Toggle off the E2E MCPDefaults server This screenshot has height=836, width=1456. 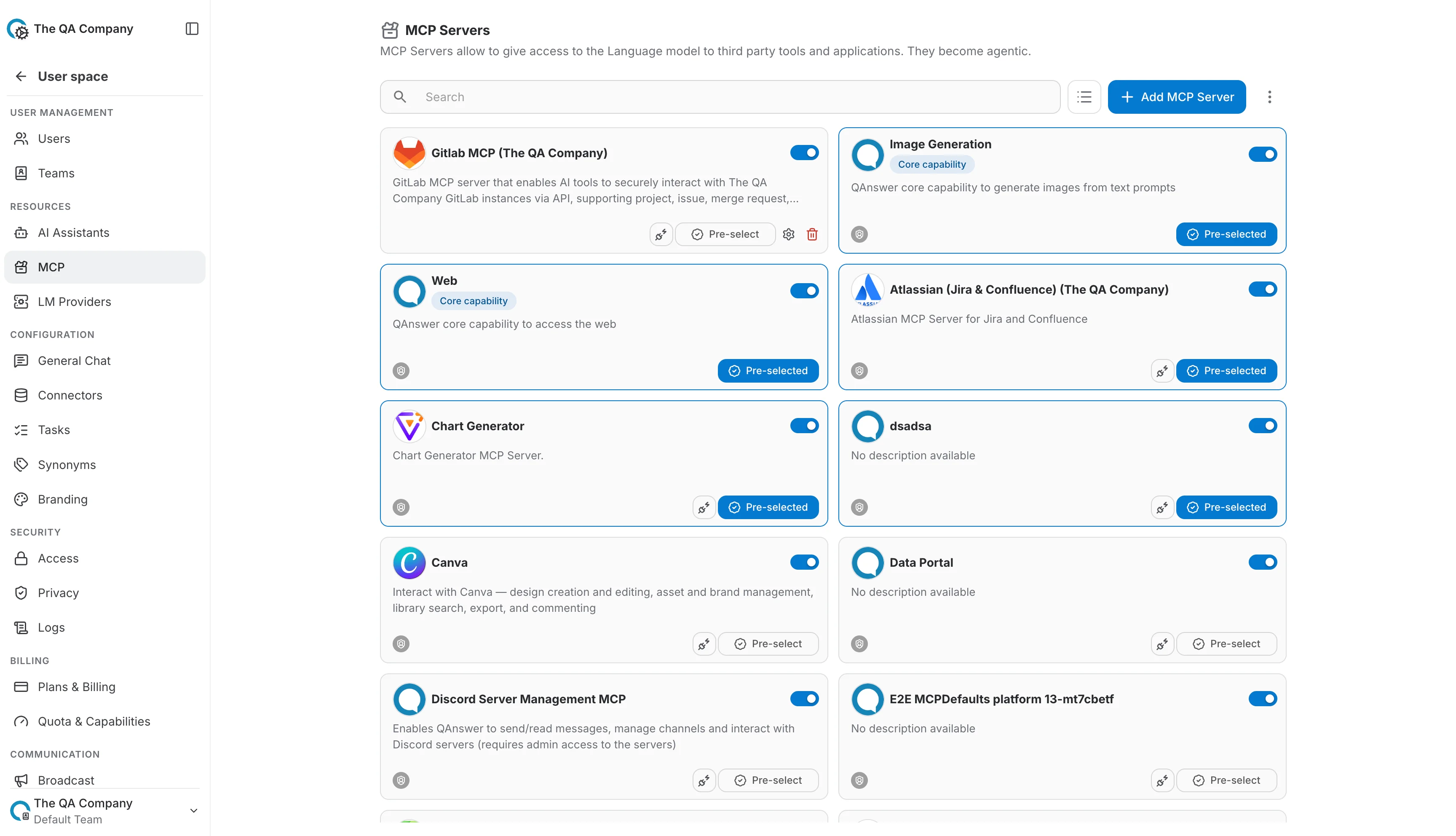(1263, 699)
